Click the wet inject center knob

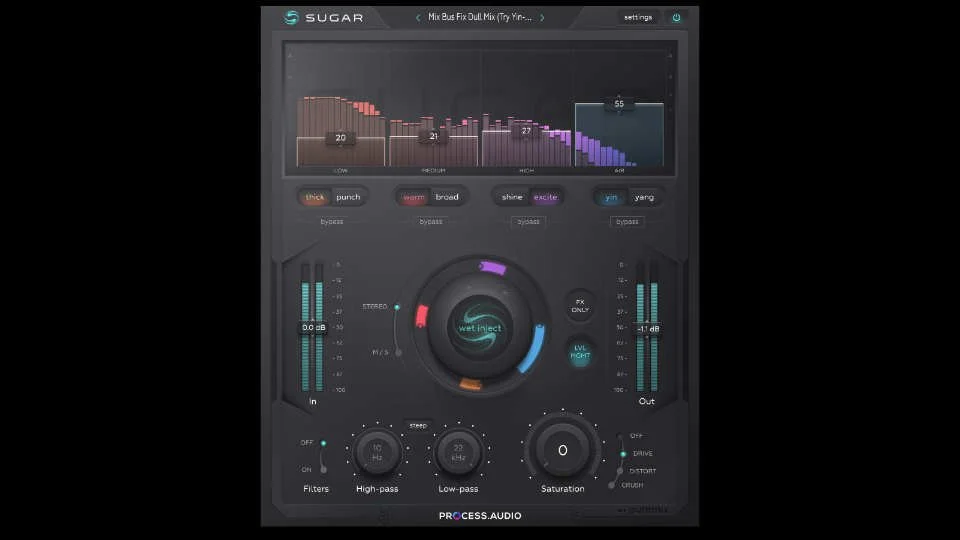coord(479,328)
